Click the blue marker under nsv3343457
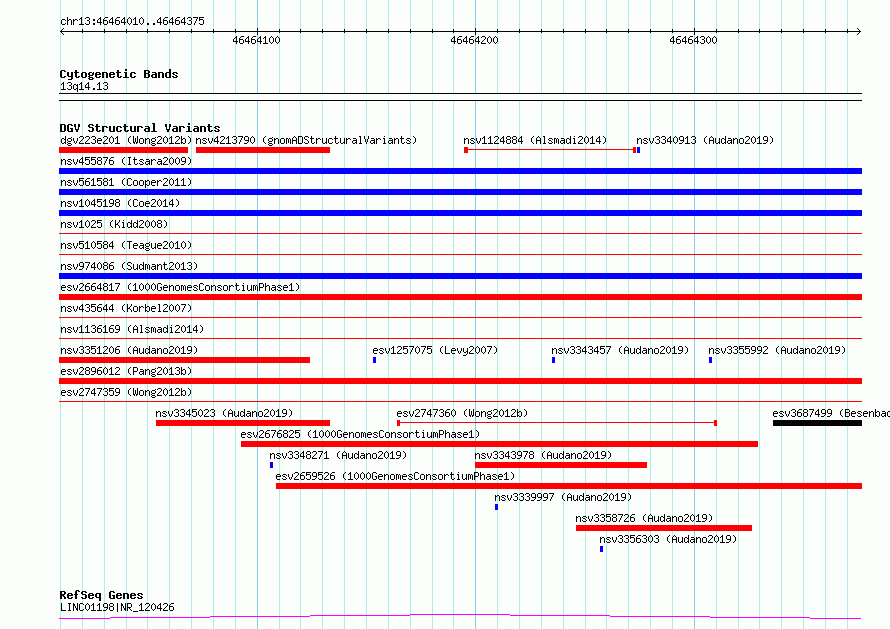The height and width of the screenshot is (629, 890). click(553, 360)
